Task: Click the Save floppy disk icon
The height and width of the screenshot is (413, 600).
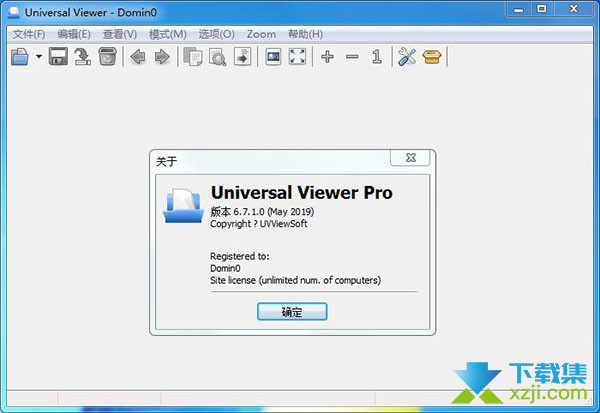Action: pos(59,57)
